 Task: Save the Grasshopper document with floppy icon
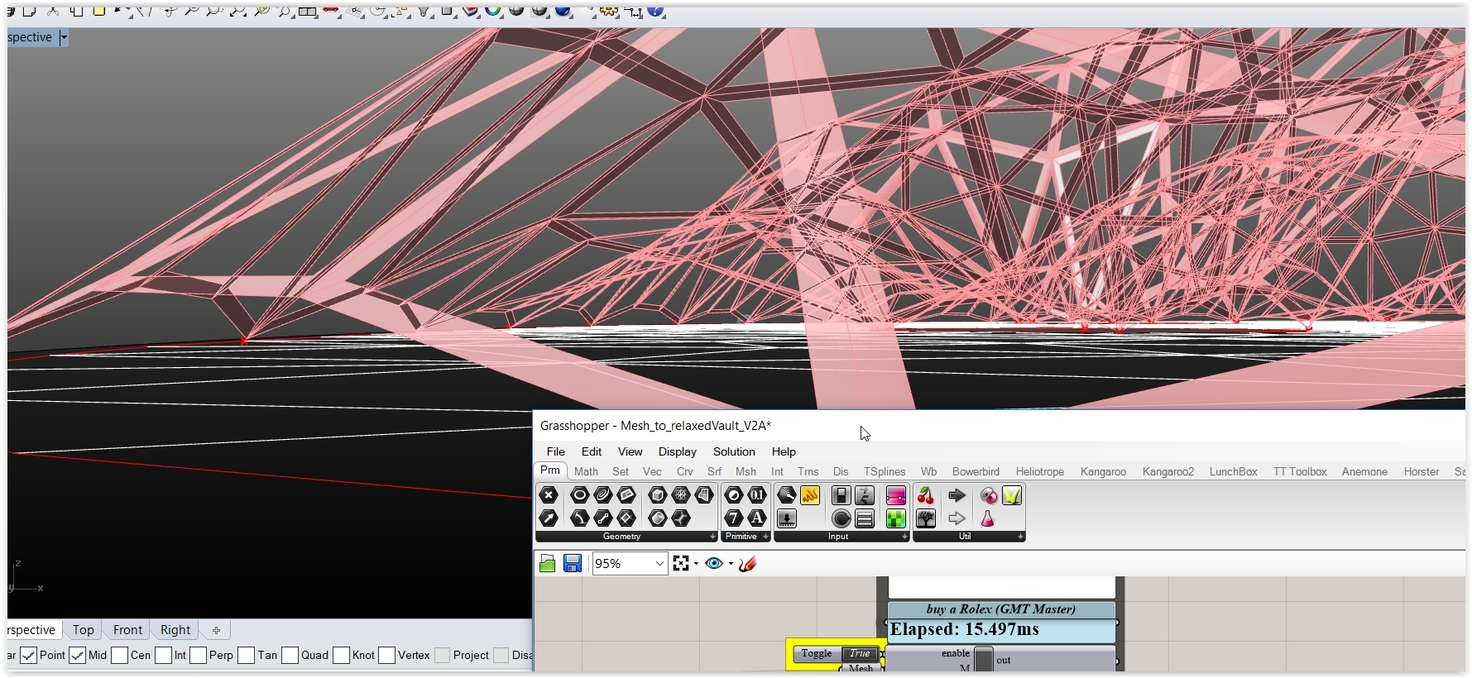pos(573,564)
